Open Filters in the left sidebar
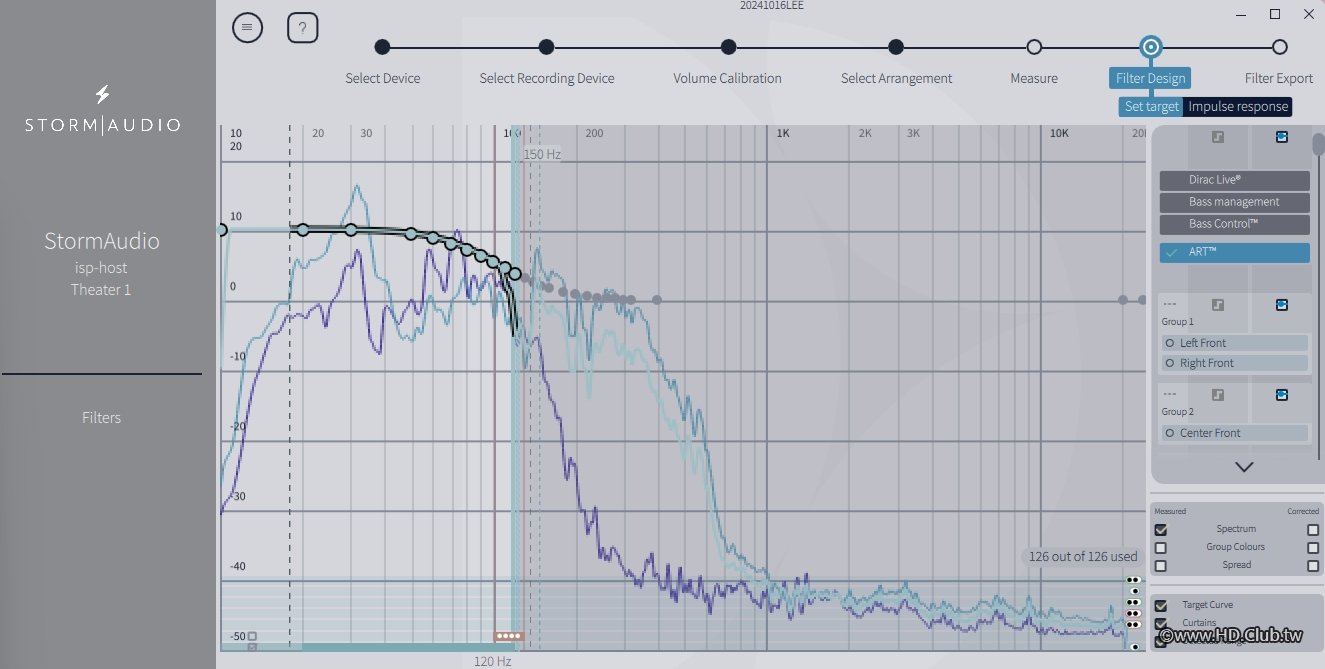Image resolution: width=1325 pixels, height=669 pixels. pyautogui.click(x=101, y=418)
